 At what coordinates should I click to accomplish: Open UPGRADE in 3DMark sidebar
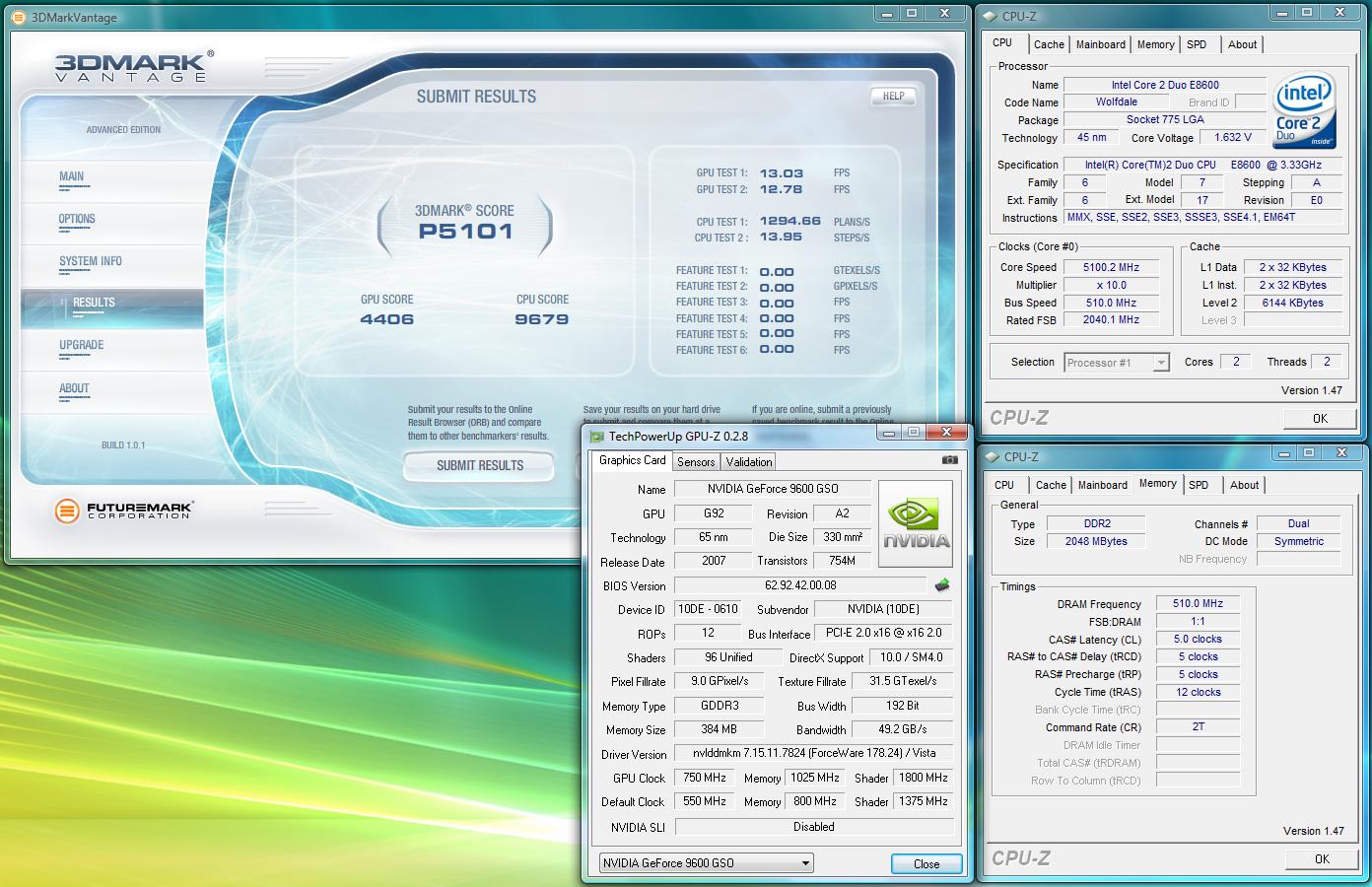[81, 346]
